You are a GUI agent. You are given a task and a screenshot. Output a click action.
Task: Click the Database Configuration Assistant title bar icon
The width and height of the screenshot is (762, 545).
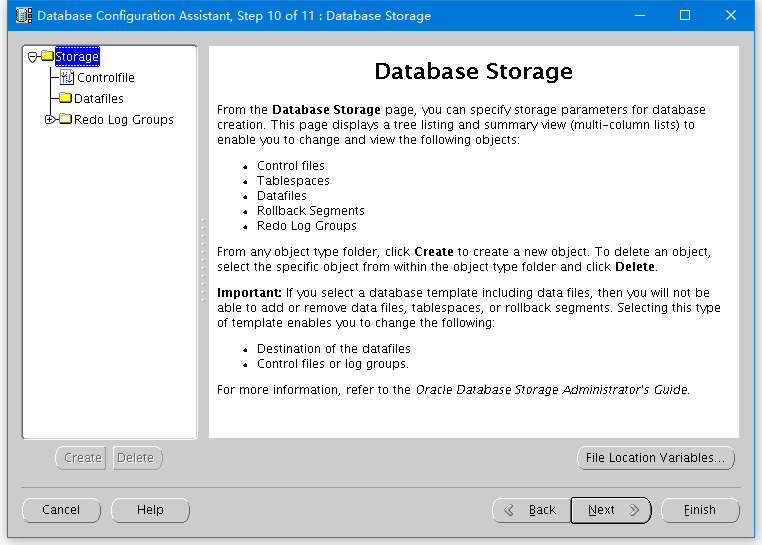[x=24, y=16]
